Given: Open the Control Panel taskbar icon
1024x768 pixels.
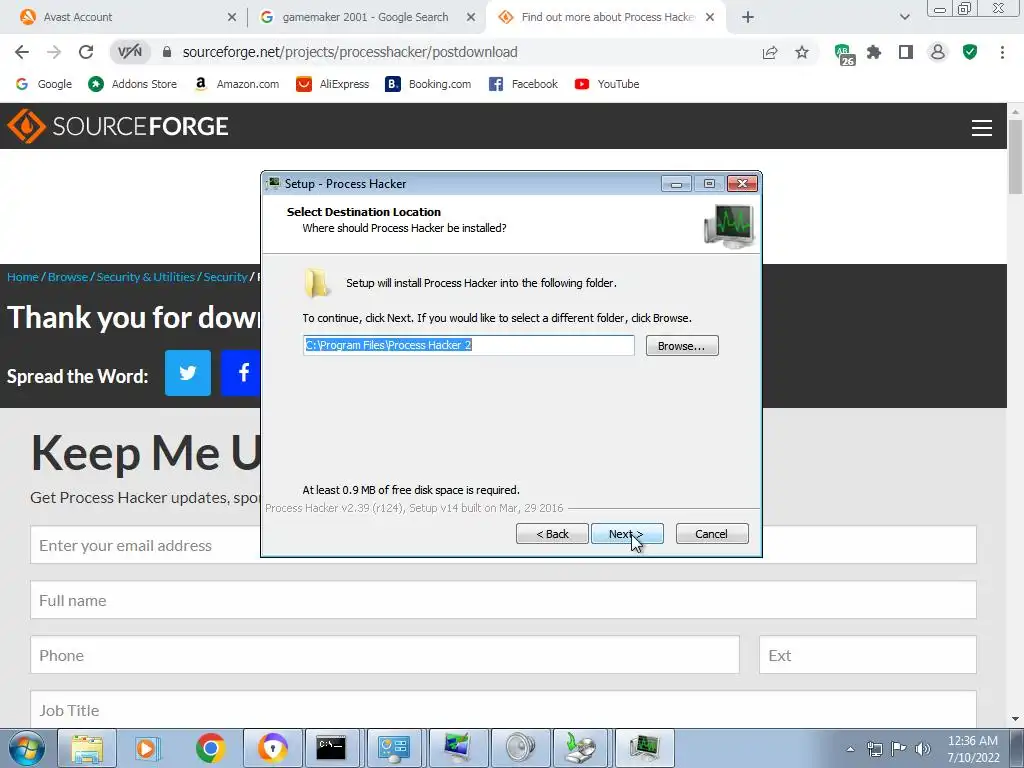Looking at the screenshot, I should pyautogui.click(x=394, y=748).
